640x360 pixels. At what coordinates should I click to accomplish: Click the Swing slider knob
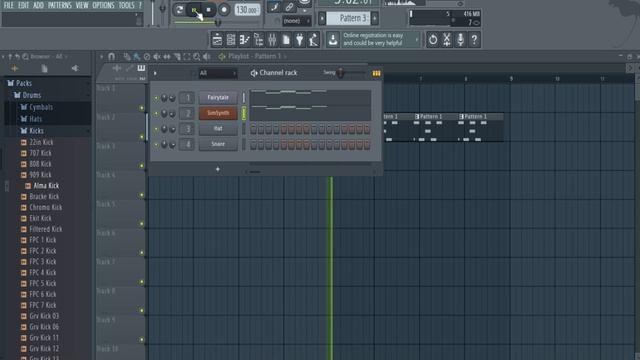point(340,73)
